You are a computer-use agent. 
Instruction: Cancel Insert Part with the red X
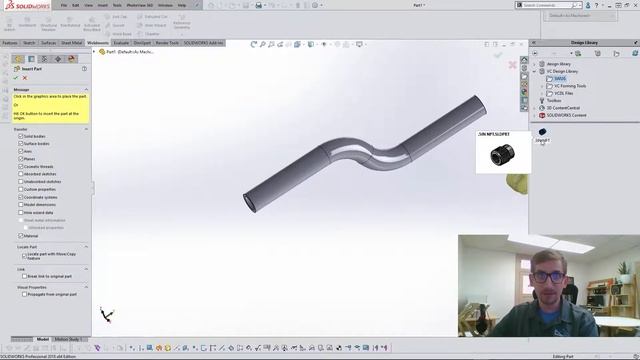[25, 78]
